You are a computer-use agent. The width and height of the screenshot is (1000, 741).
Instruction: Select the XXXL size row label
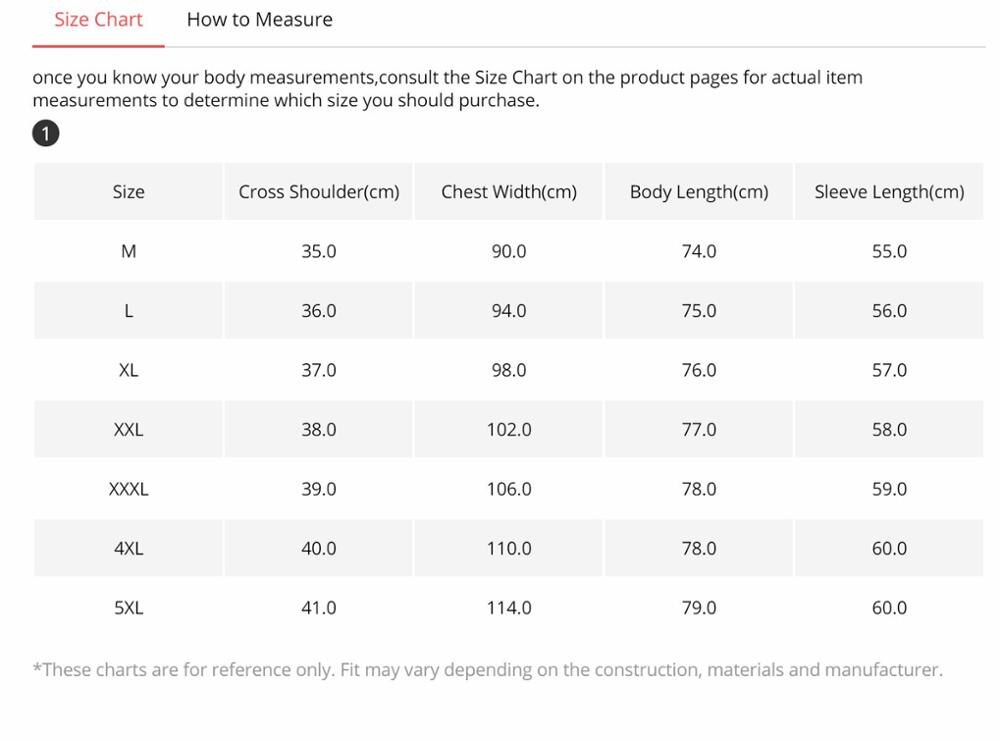tap(128, 489)
